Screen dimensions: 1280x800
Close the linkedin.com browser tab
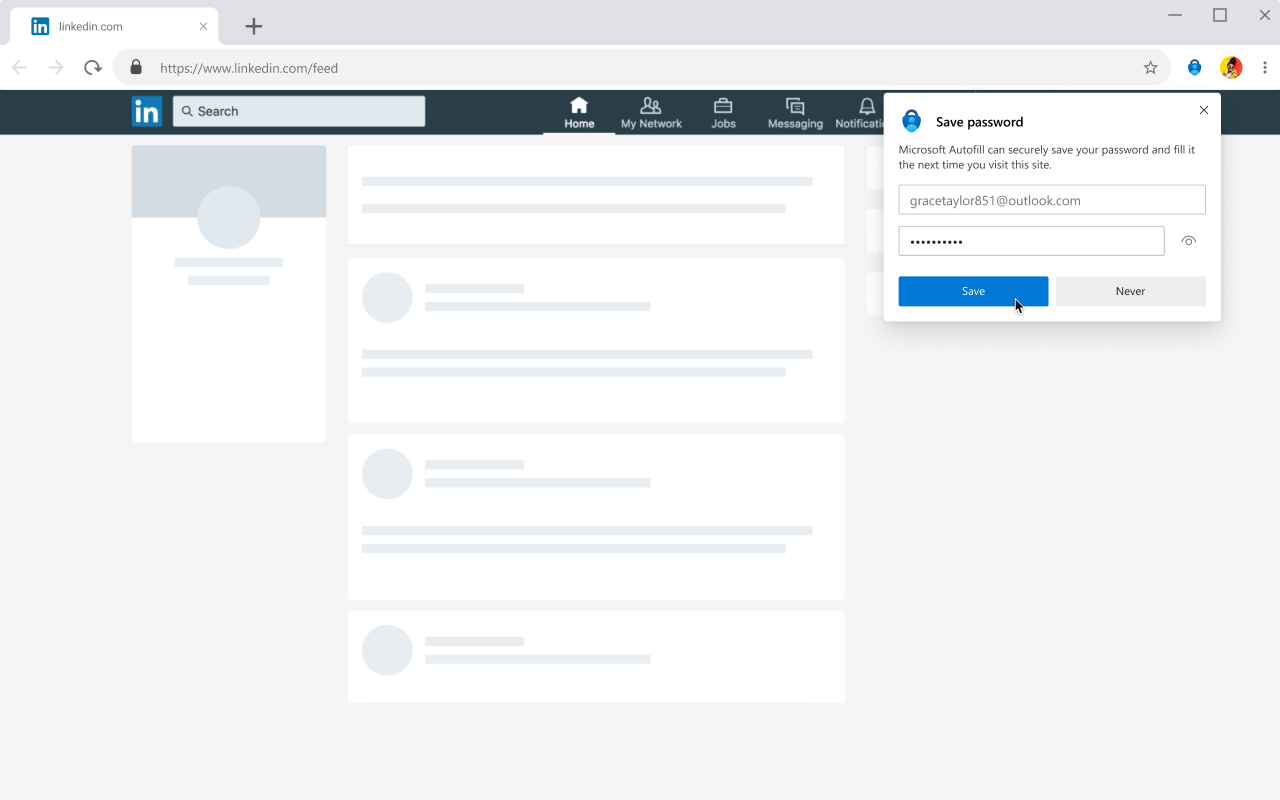click(x=204, y=26)
